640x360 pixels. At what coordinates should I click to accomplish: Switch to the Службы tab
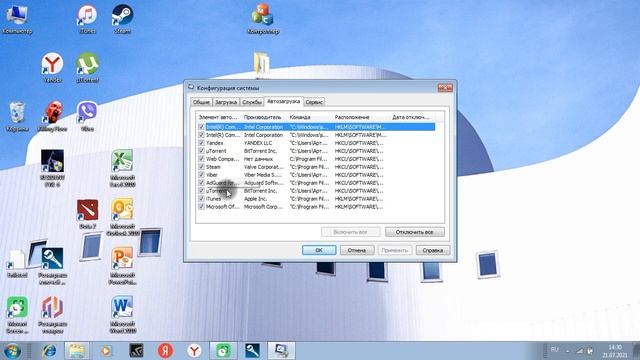[252, 102]
